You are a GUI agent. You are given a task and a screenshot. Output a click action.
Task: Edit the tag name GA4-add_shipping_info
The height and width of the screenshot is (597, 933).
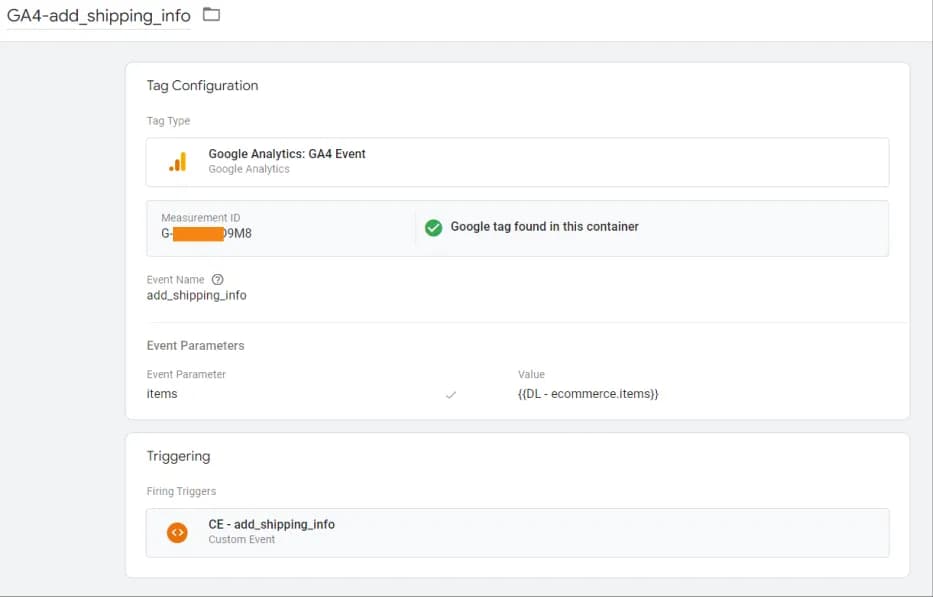pos(99,15)
